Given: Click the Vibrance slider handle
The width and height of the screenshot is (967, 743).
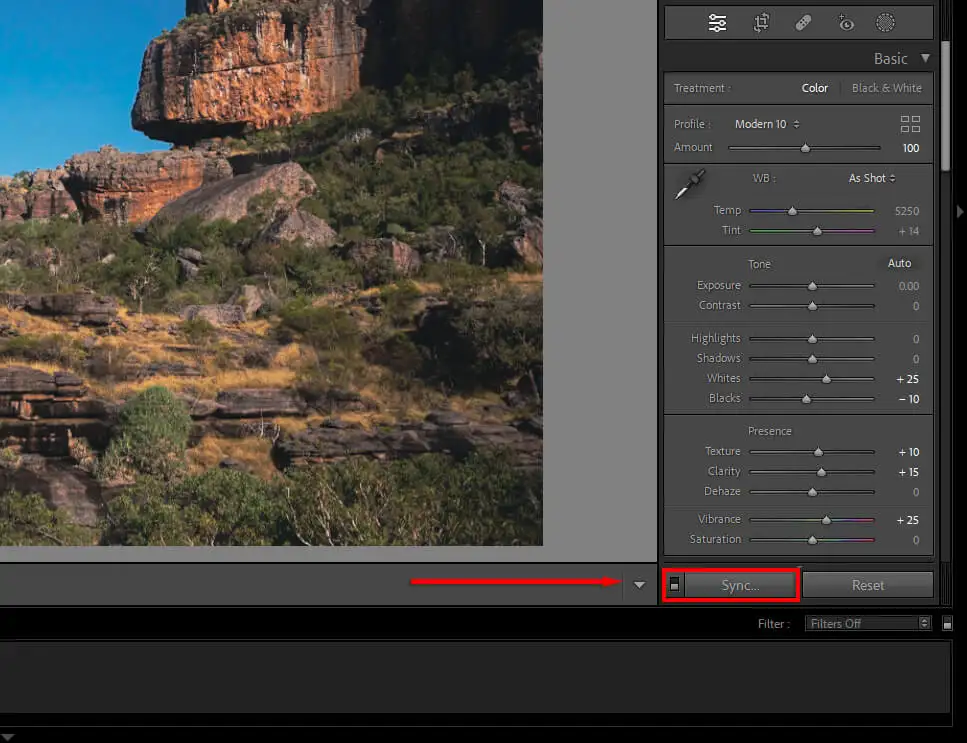Looking at the screenshot, I should (826, 520).
